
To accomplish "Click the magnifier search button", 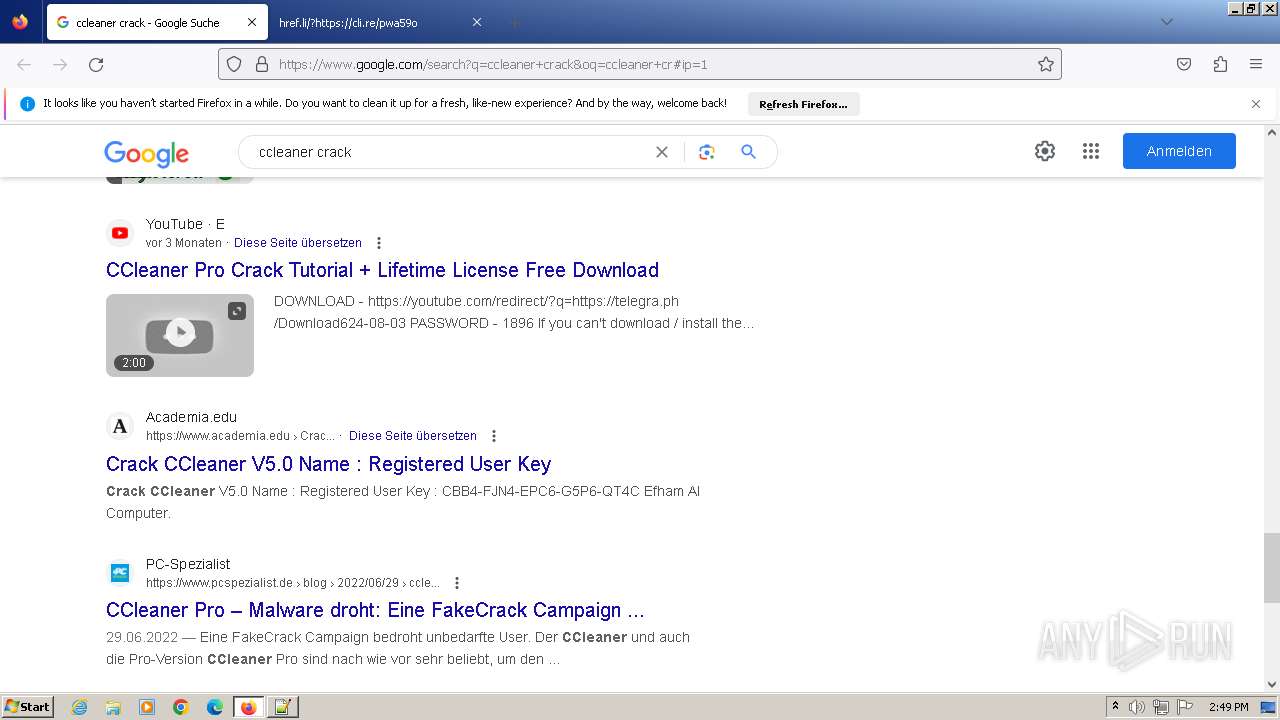I will point(748,152).
